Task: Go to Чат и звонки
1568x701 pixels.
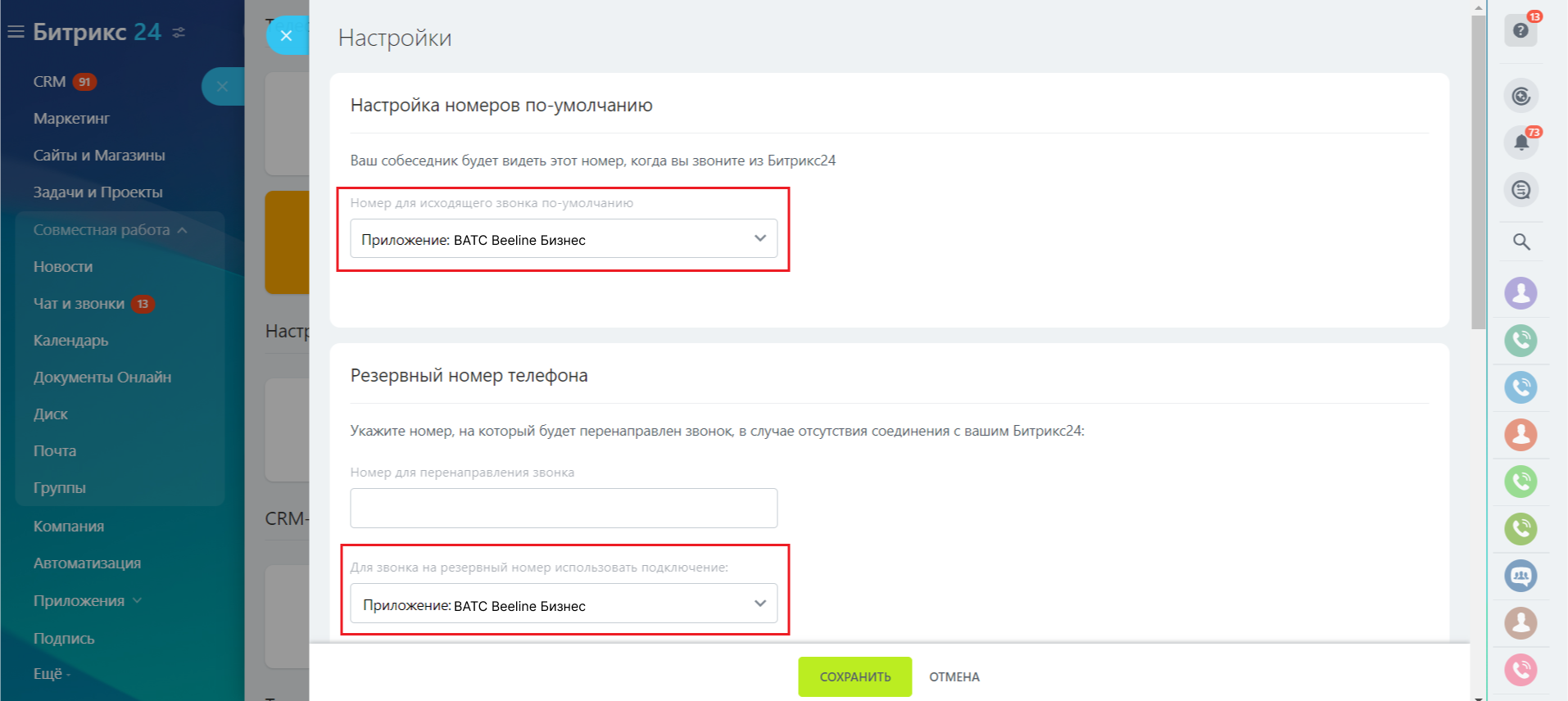Action: 79,304
